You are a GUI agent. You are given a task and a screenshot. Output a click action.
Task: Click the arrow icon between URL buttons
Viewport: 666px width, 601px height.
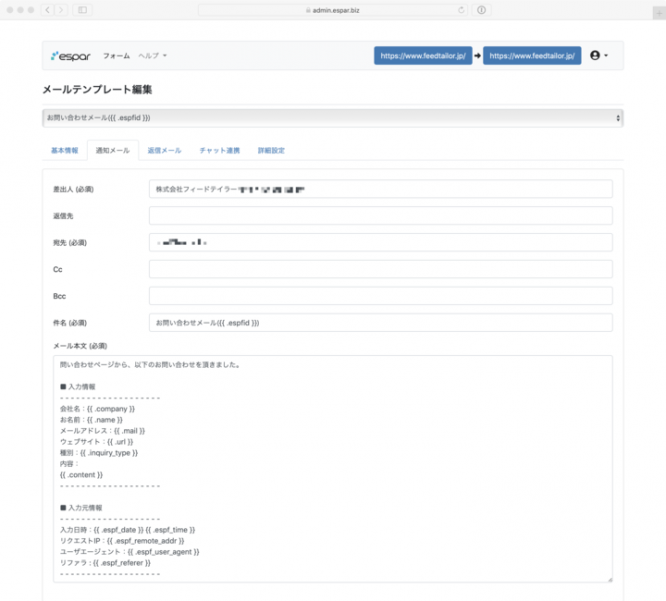(x=477, y=56)
